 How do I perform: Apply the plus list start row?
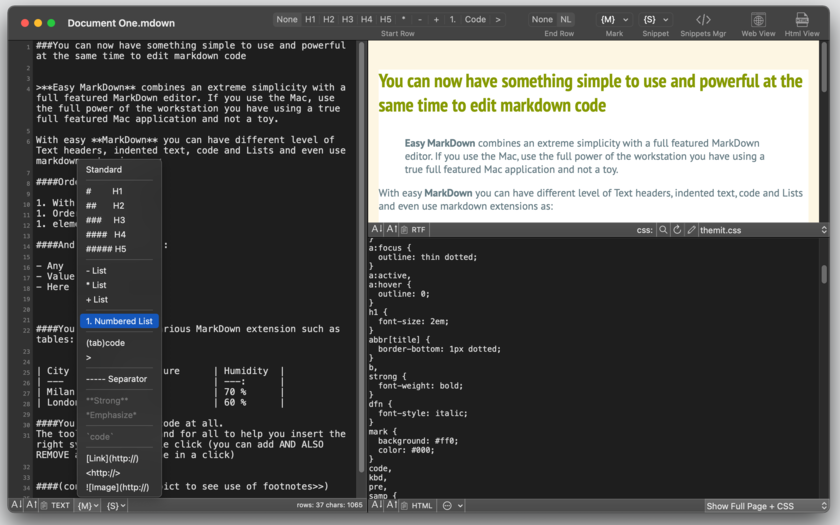pyautogui.click(x=436, y=19)
